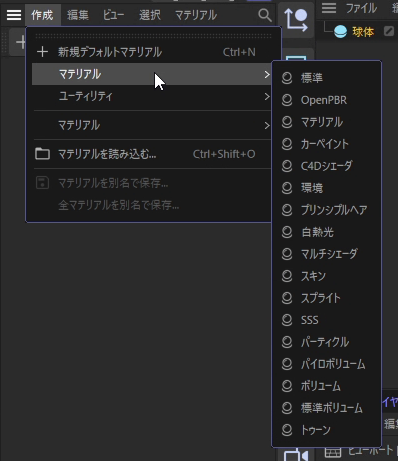Open the object manager hamburger menu

point(329,8)
